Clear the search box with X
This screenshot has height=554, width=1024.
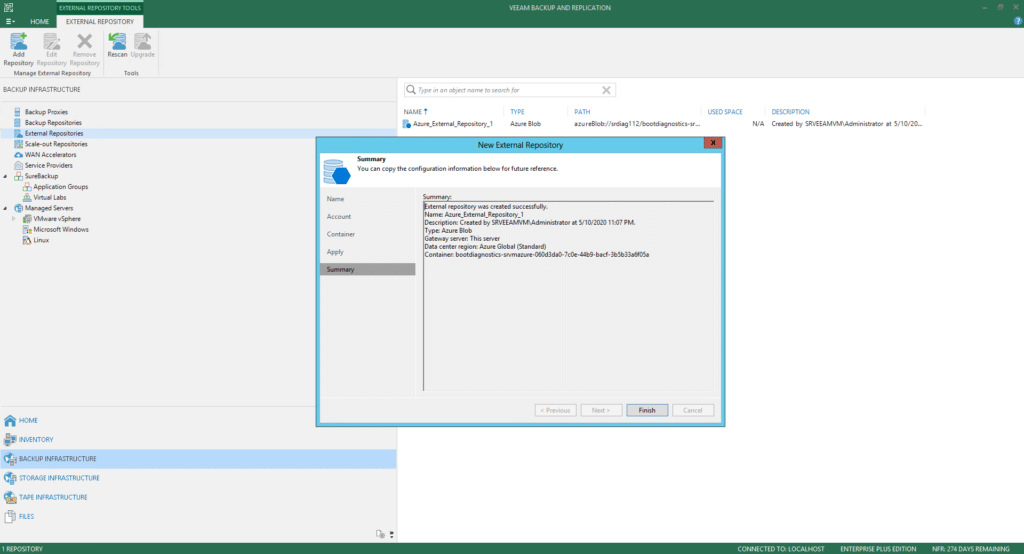pyautogui.click(x=606, y=90)
